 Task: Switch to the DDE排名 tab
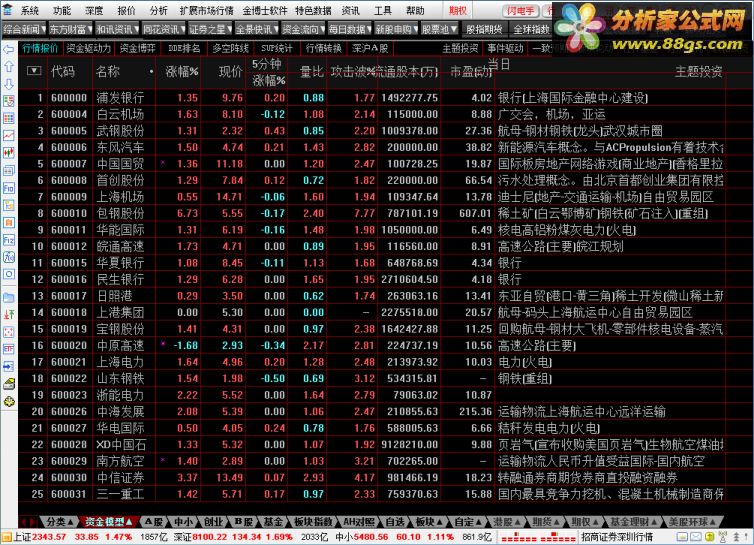(184, 48)
